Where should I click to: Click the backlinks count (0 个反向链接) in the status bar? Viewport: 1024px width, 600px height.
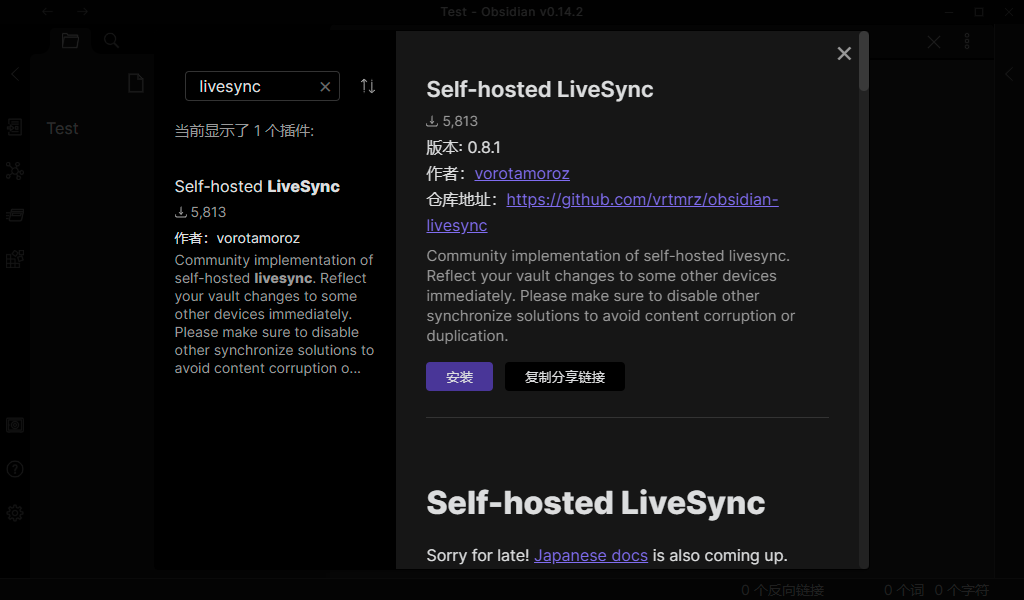pos(782,590)
